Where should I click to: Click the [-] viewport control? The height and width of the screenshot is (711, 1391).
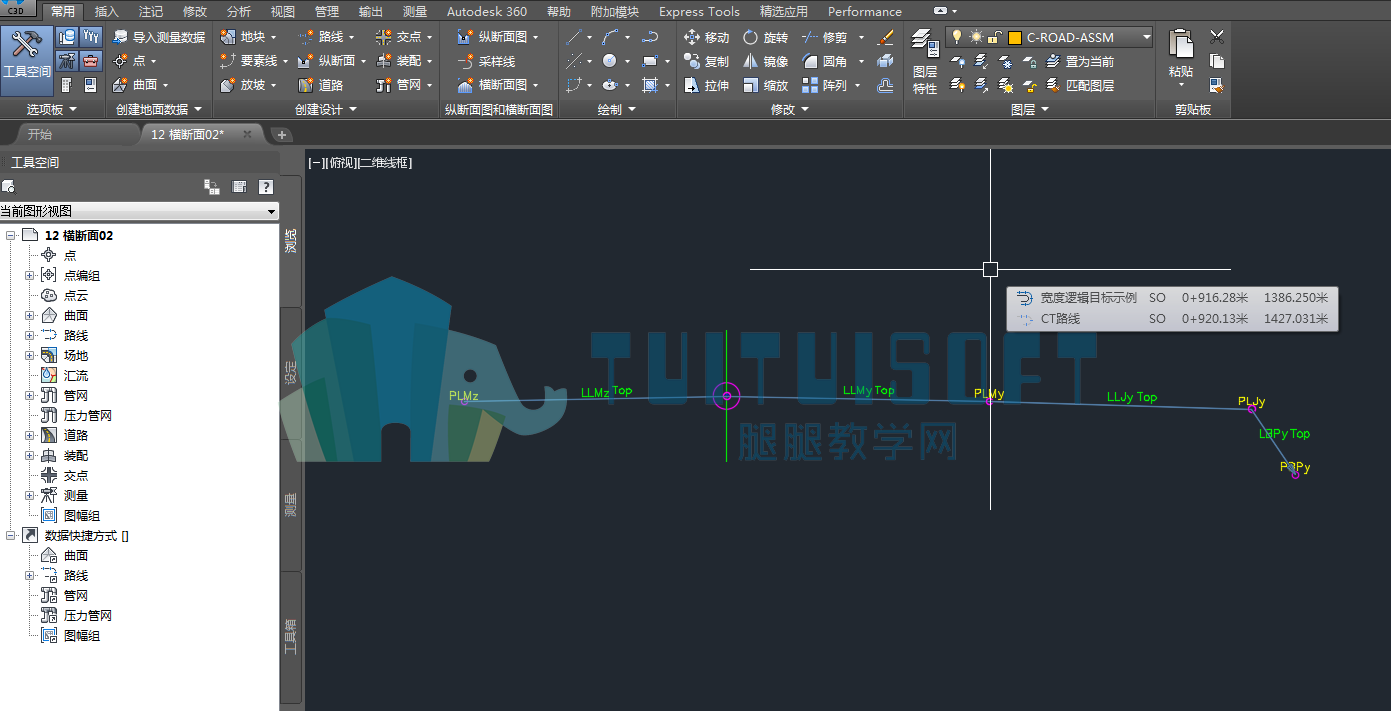pos(317,162)
